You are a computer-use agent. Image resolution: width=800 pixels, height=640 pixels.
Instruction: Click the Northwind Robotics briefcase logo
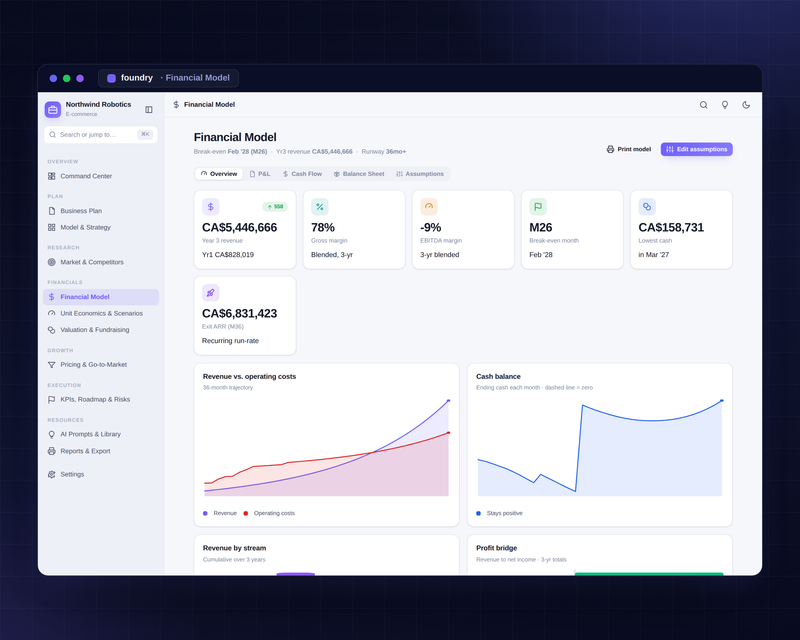pos(53,109)
